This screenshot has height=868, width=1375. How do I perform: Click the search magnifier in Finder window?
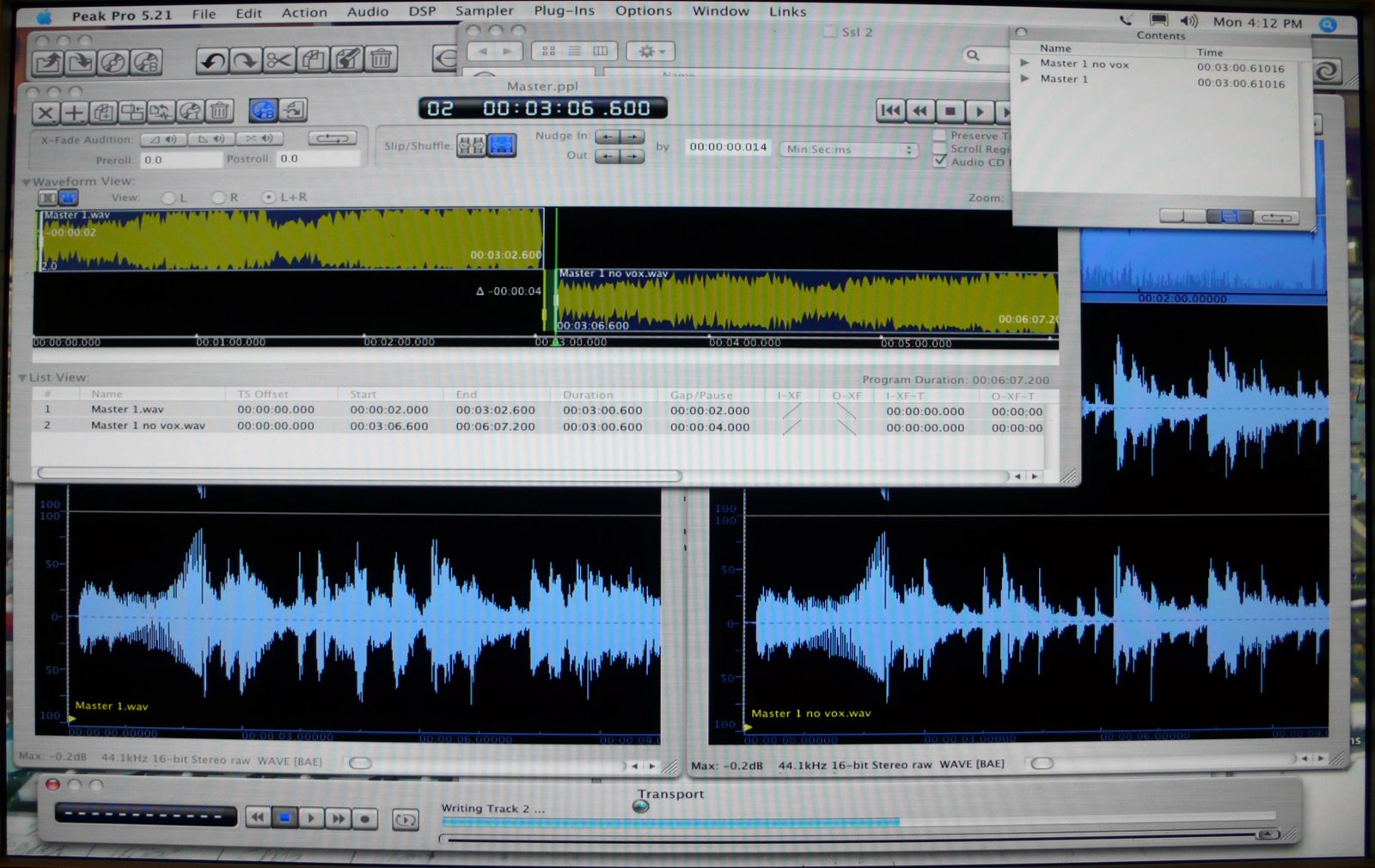click(973, 55)
